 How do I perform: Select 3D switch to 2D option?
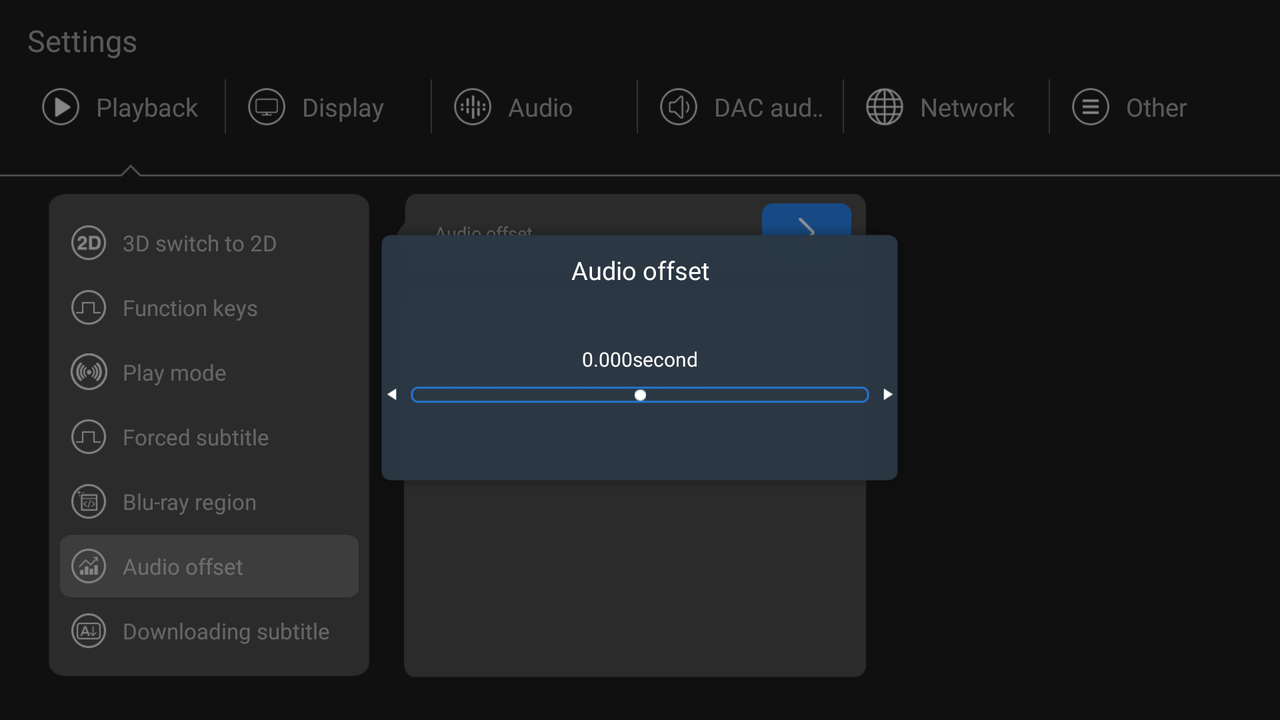click(x=209, y=243)
